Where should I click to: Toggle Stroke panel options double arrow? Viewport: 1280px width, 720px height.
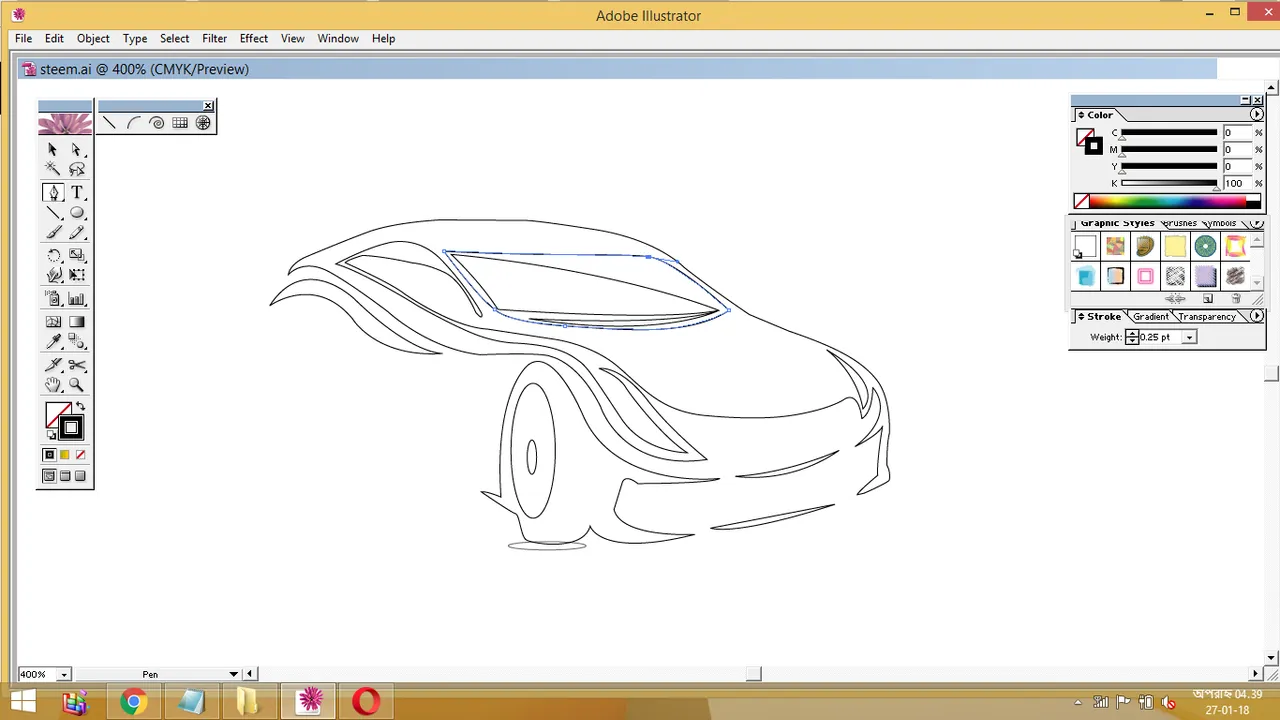point(1081,316)
